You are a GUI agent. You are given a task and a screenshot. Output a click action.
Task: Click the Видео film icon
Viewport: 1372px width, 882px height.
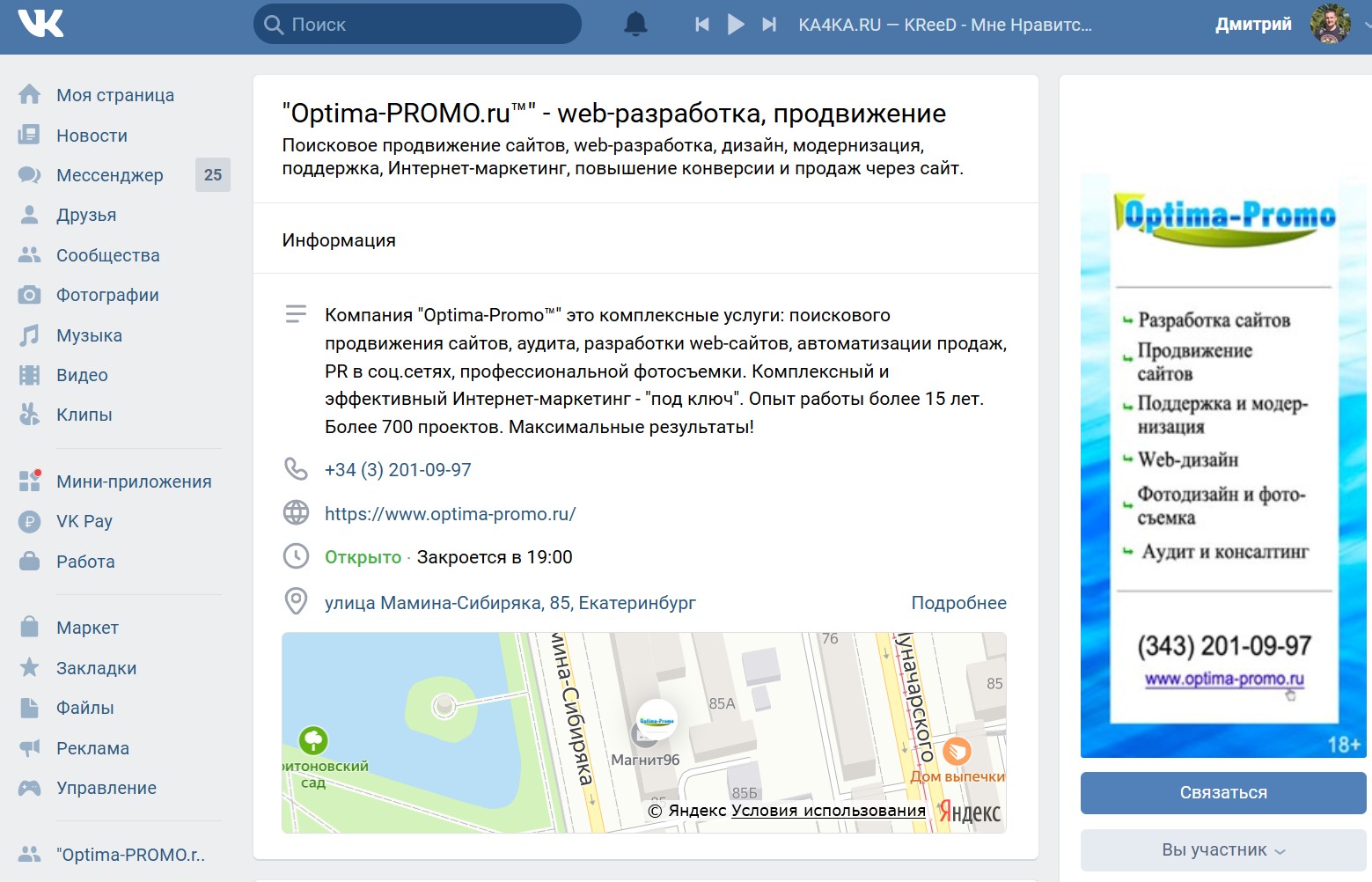tap(30, 375)
